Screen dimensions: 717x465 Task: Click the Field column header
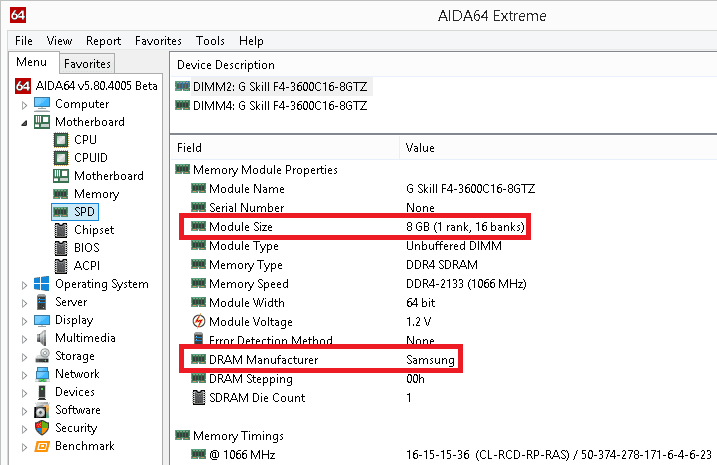click(286, 148)
